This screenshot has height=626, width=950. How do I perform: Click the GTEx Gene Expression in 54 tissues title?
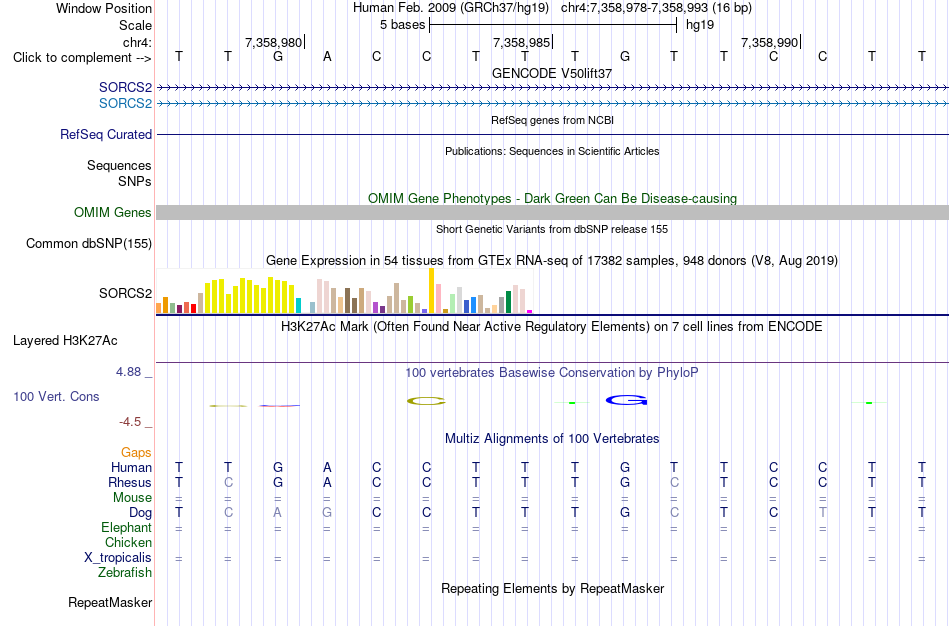click(x=552, y=261)
